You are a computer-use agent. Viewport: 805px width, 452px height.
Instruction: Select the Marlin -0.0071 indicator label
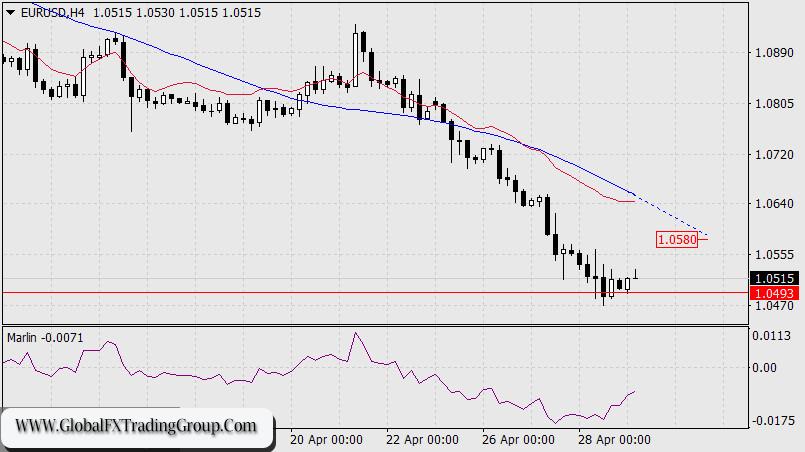(45, 337)
